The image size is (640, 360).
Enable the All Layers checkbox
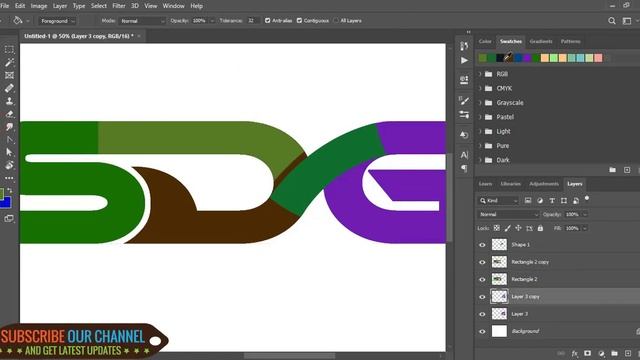coord(336,20)
